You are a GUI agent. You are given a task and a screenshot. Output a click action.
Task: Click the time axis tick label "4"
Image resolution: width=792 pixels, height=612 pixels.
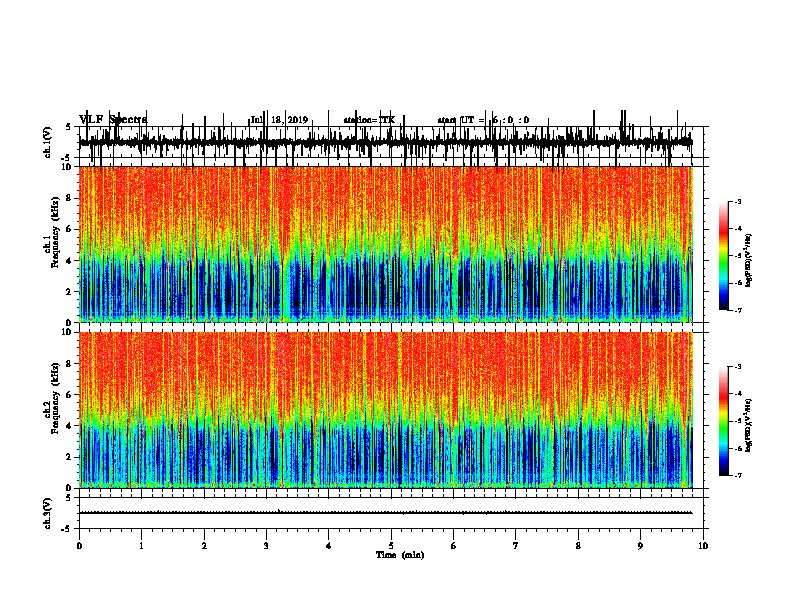pyautogui.click(x=328, y=545)
